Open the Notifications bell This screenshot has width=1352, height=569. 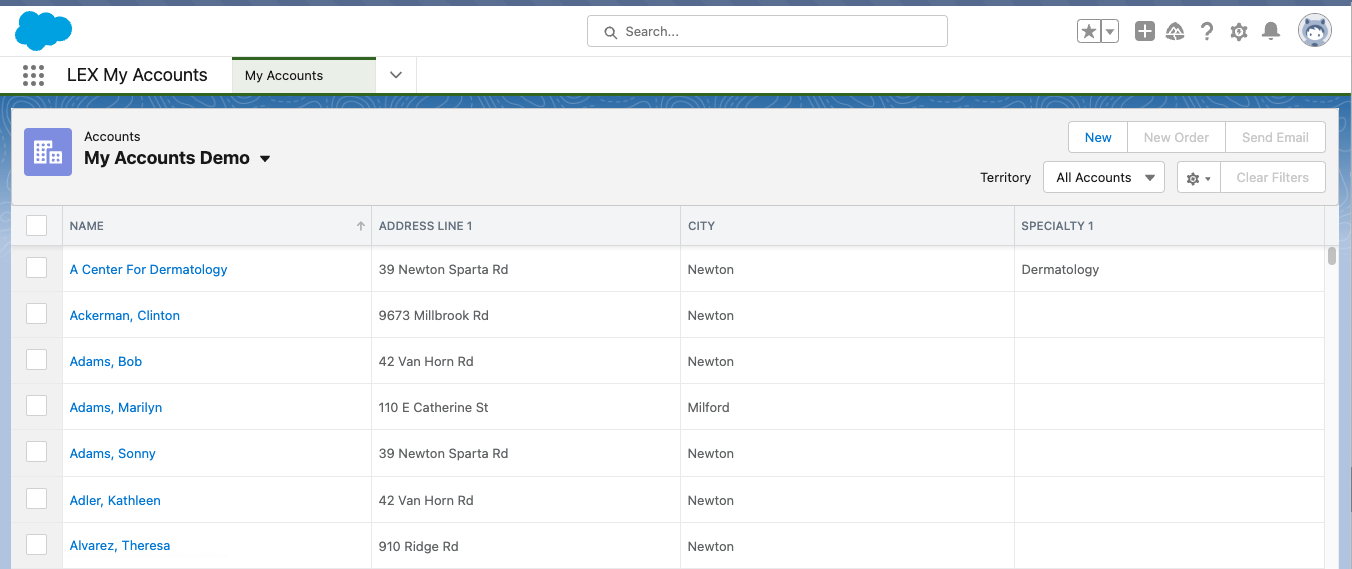(x=1271, y=32)
